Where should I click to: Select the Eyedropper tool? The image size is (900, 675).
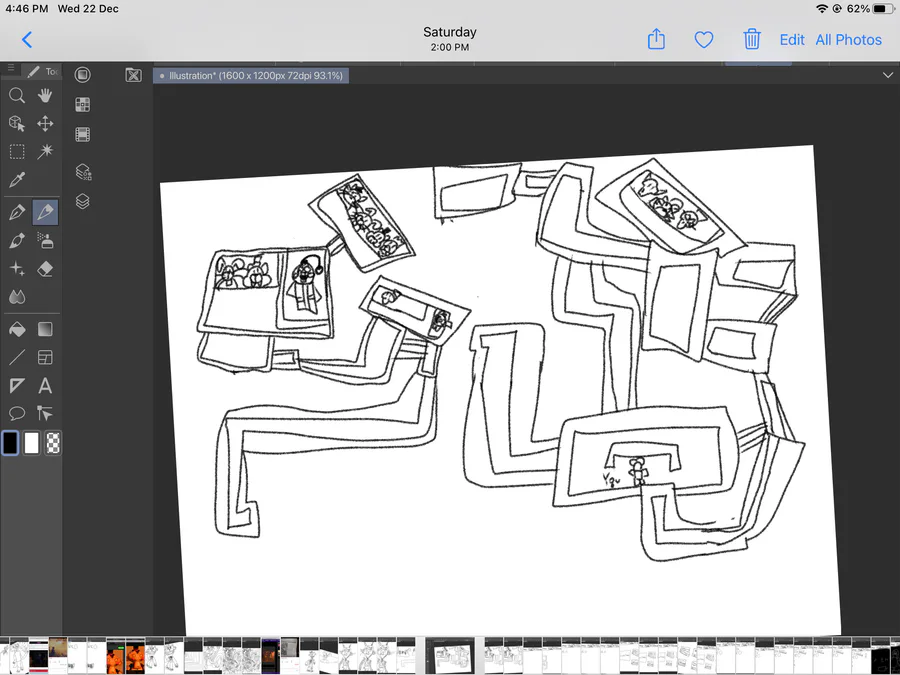[x=17, y=180]
